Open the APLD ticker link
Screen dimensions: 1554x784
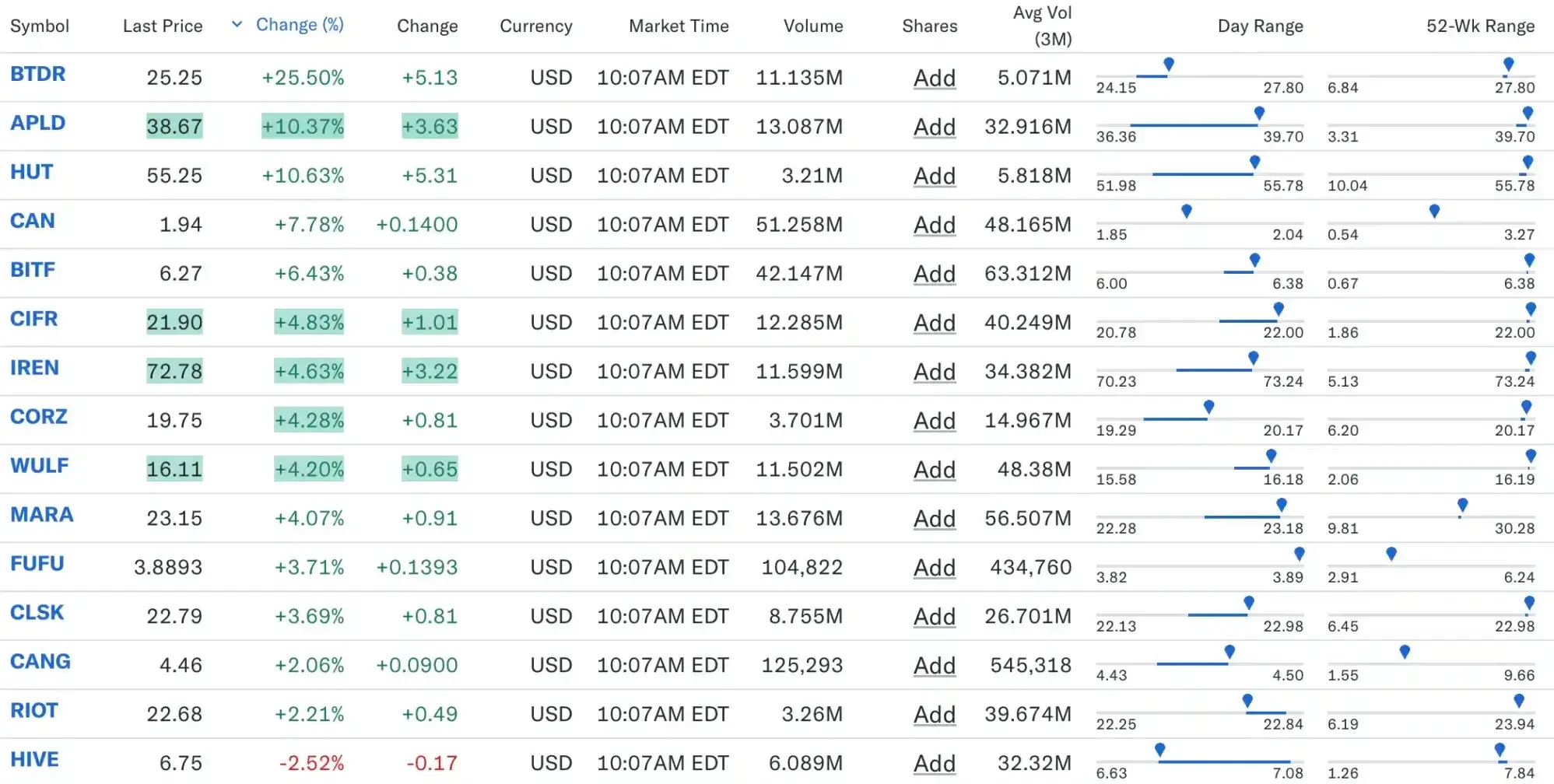coord(37,124)
